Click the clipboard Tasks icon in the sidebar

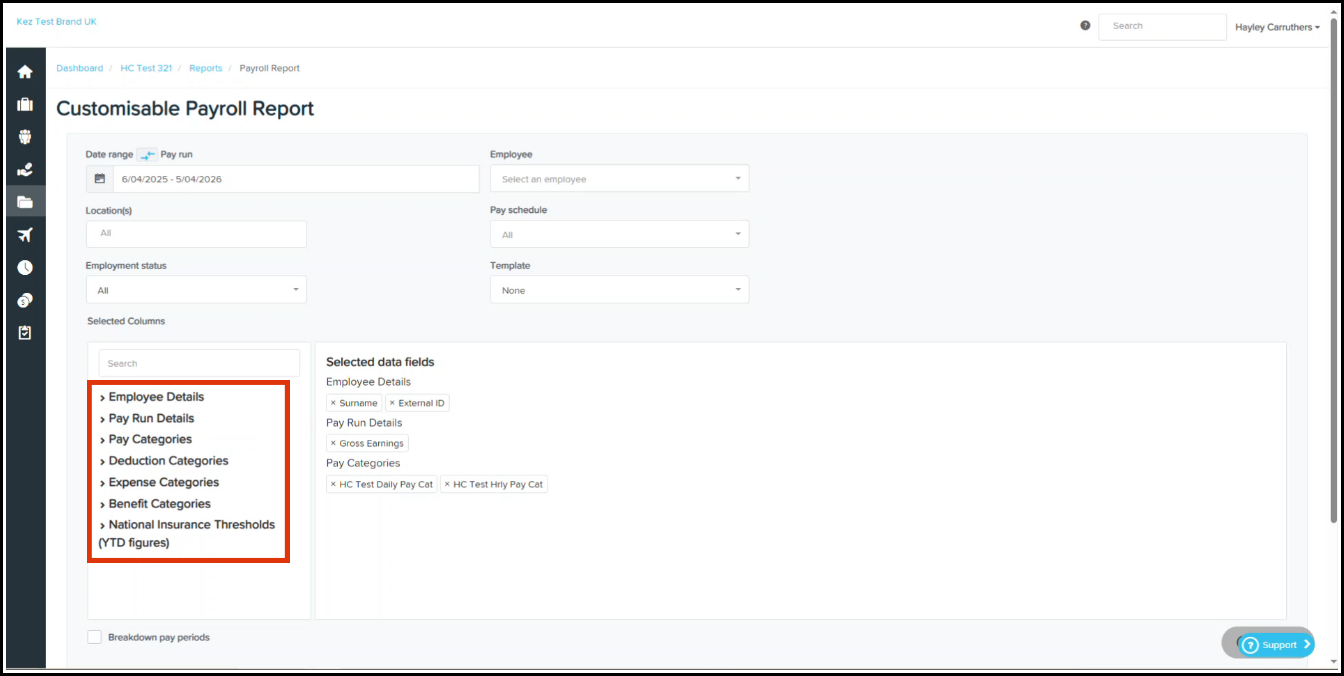pyautogui.click(x=25, y=333)
